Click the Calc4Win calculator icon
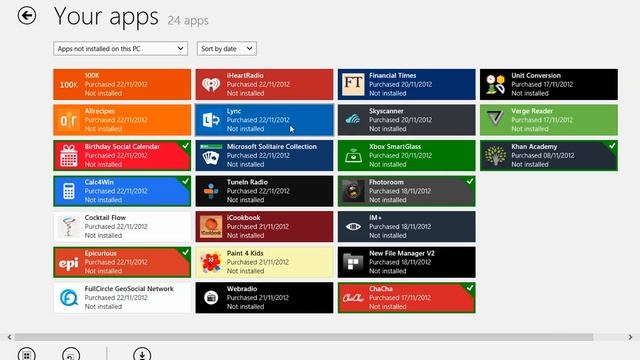The height and width of the screenshot is (360, 640). coord(69,191)
